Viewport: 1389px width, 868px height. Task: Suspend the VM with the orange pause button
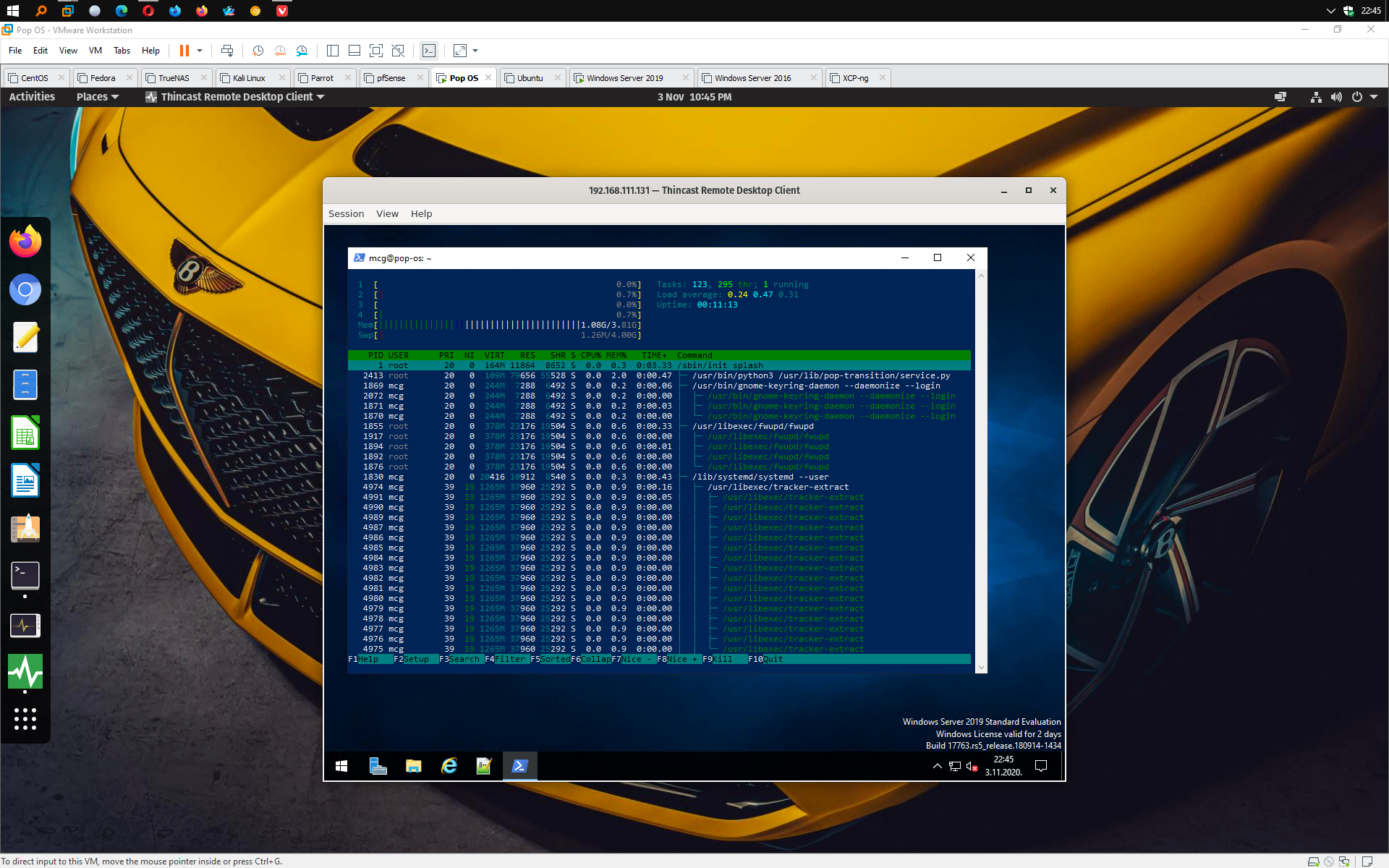[x=184, y=51]
